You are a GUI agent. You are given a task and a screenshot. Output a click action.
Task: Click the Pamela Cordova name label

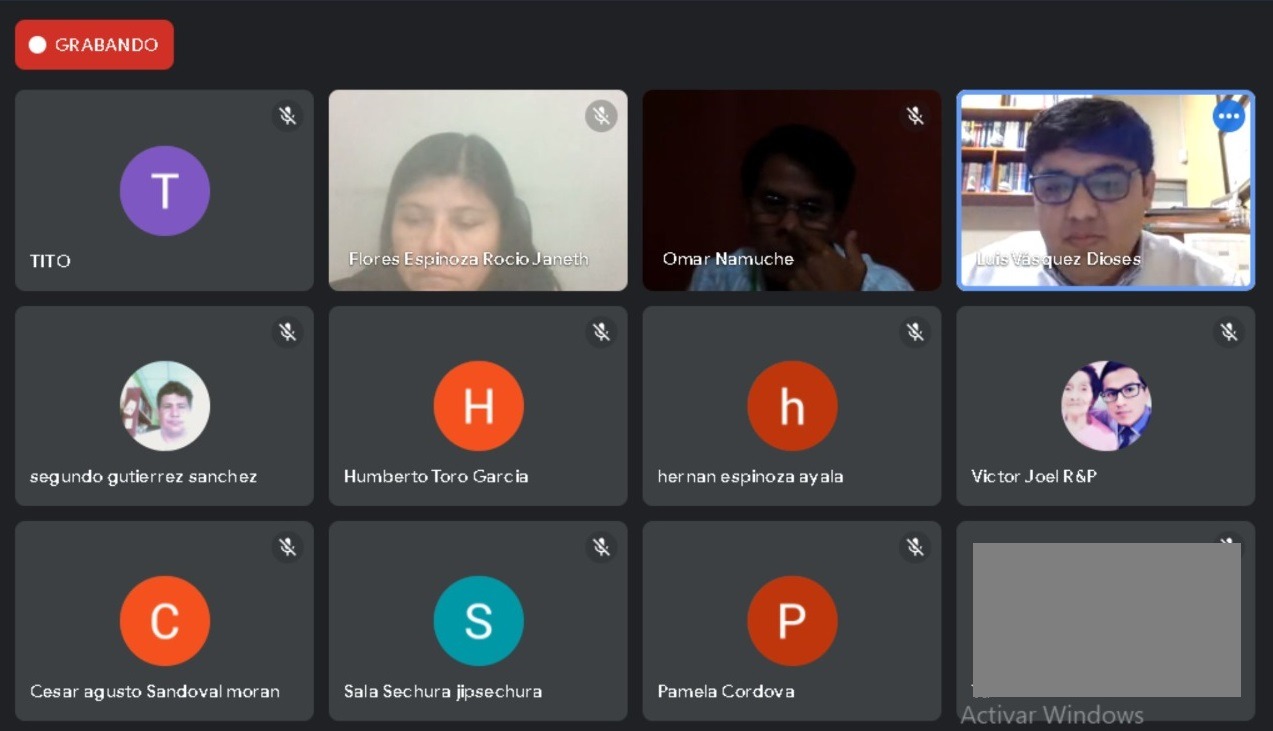(x=726, y=691)
